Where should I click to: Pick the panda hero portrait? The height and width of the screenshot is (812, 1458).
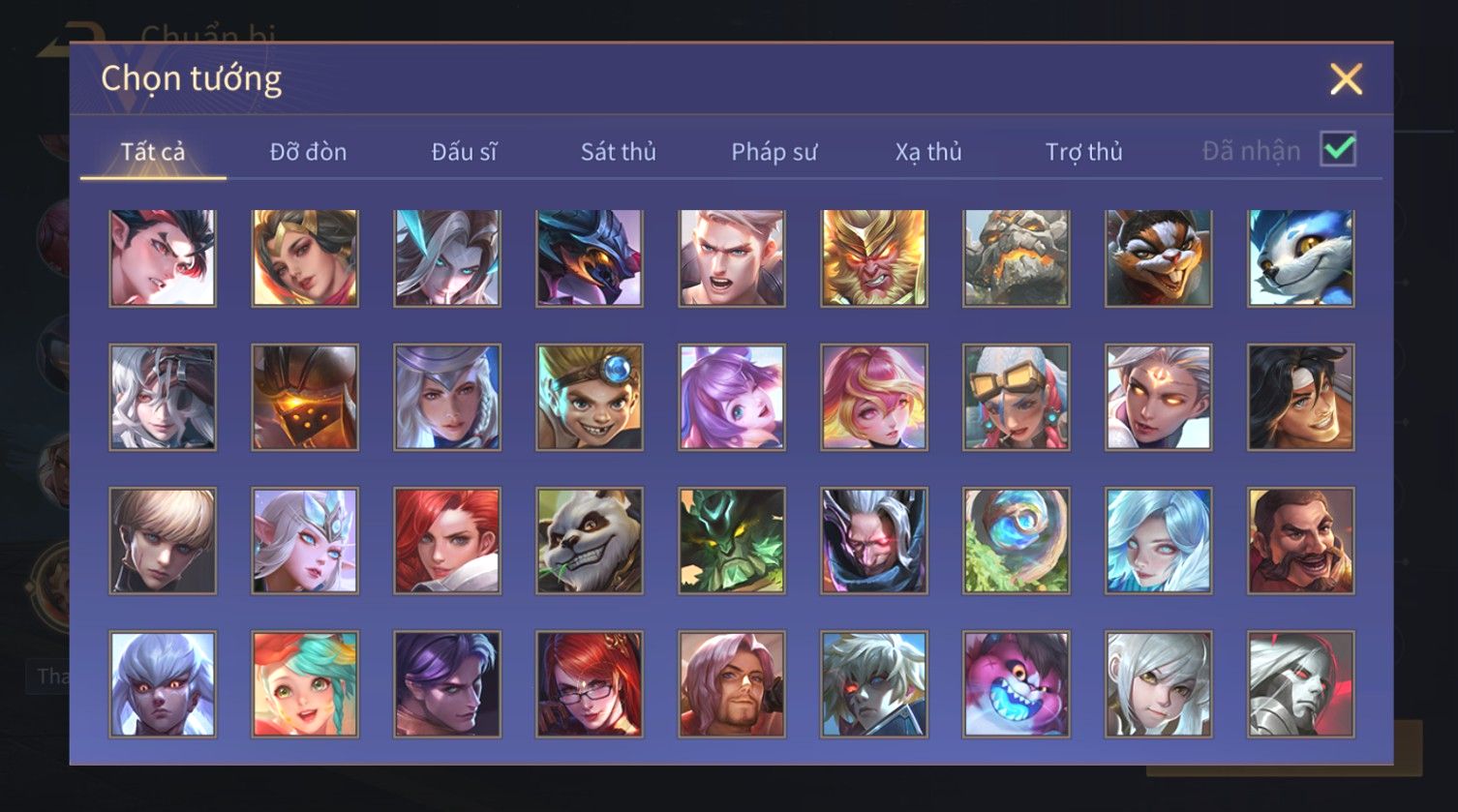coord(590,540)
